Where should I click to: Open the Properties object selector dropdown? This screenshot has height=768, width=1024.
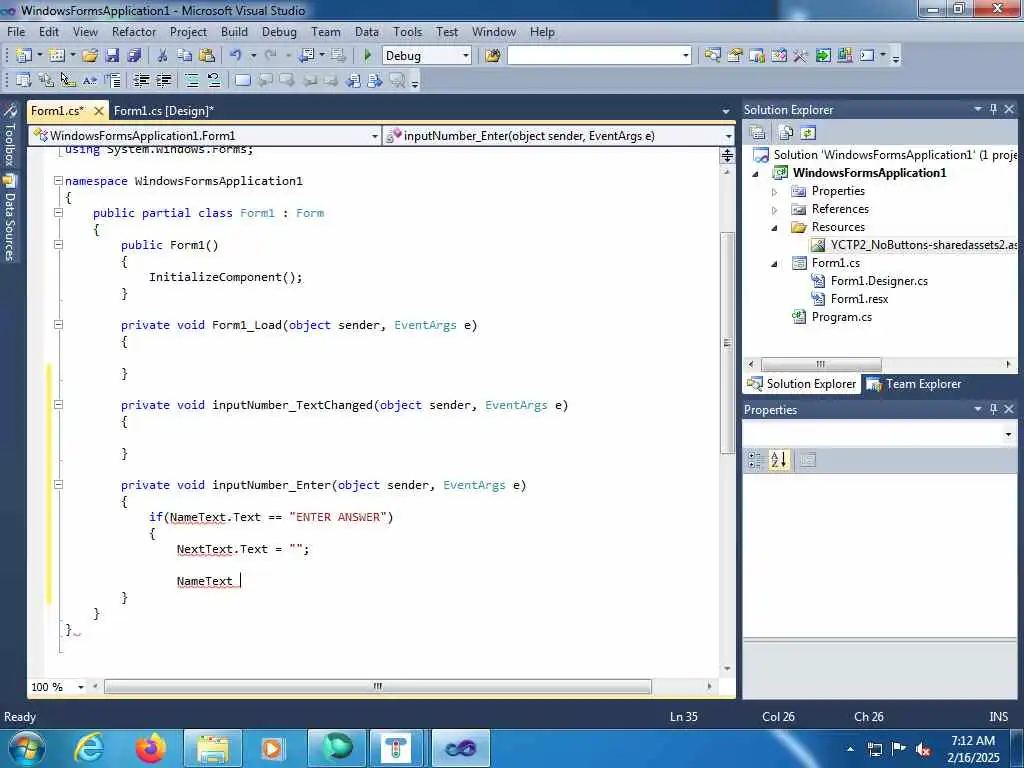(x=1008, y=434)
